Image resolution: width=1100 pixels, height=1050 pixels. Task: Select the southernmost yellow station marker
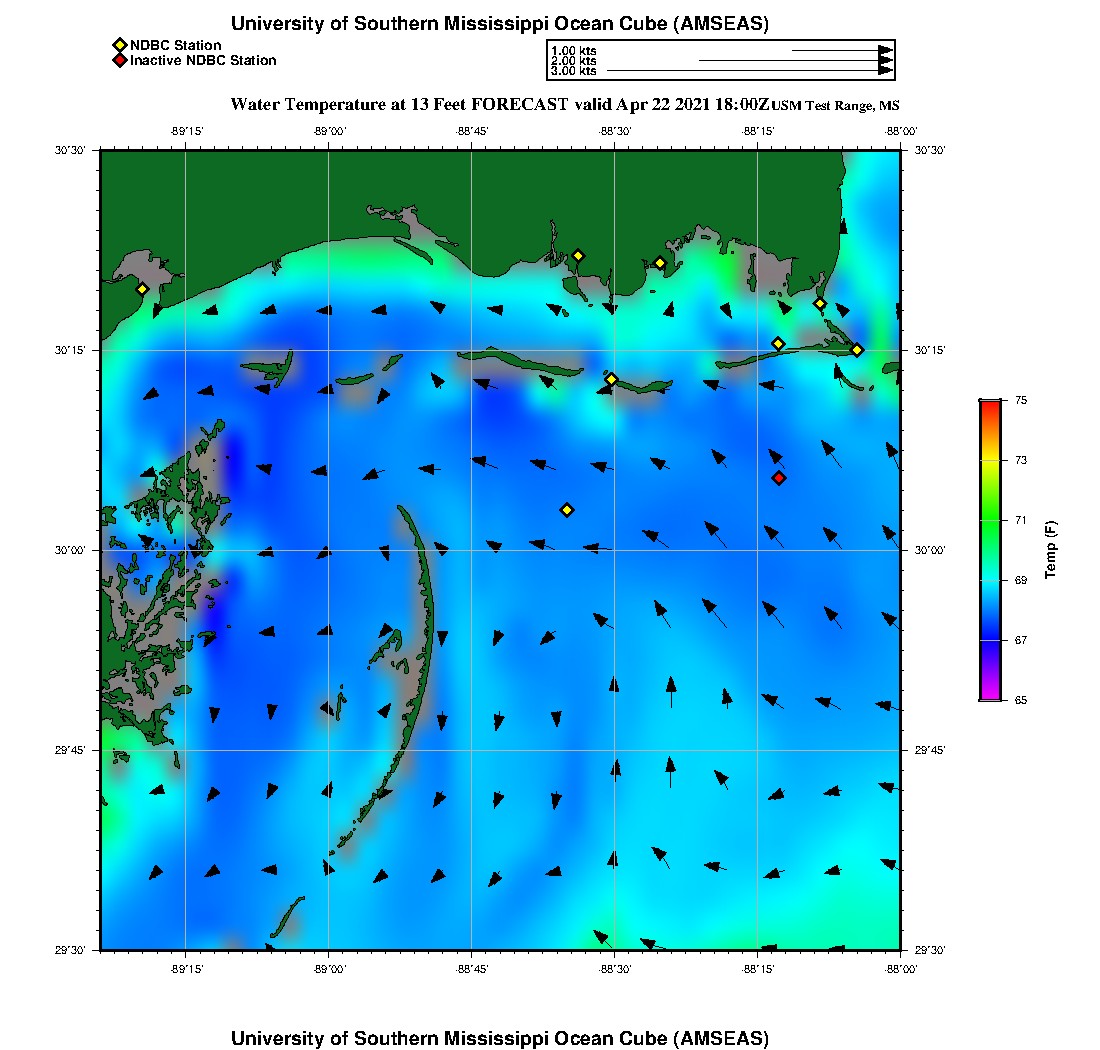(567, 510)
